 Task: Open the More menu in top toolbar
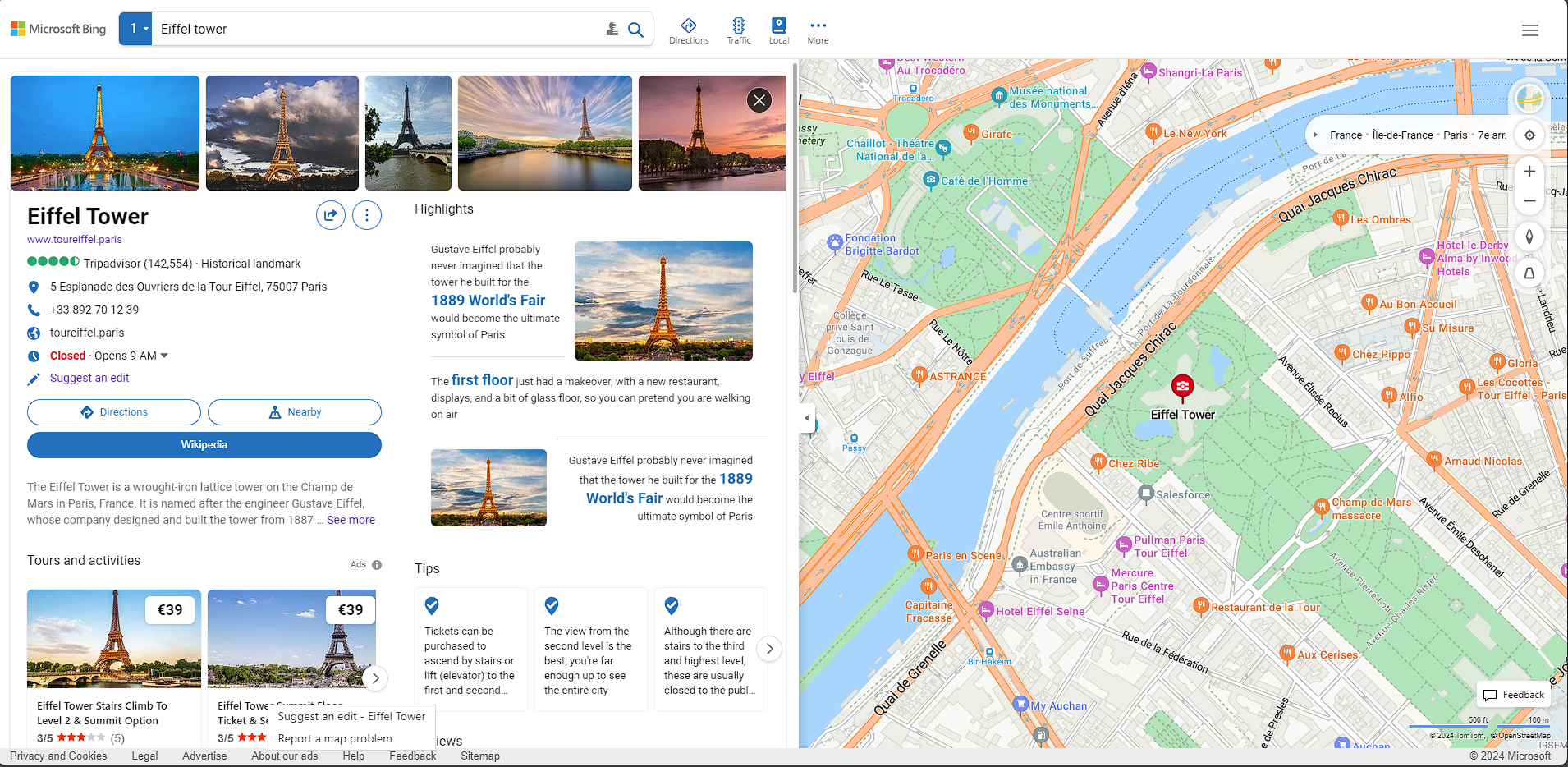click(x=818, y=30)
